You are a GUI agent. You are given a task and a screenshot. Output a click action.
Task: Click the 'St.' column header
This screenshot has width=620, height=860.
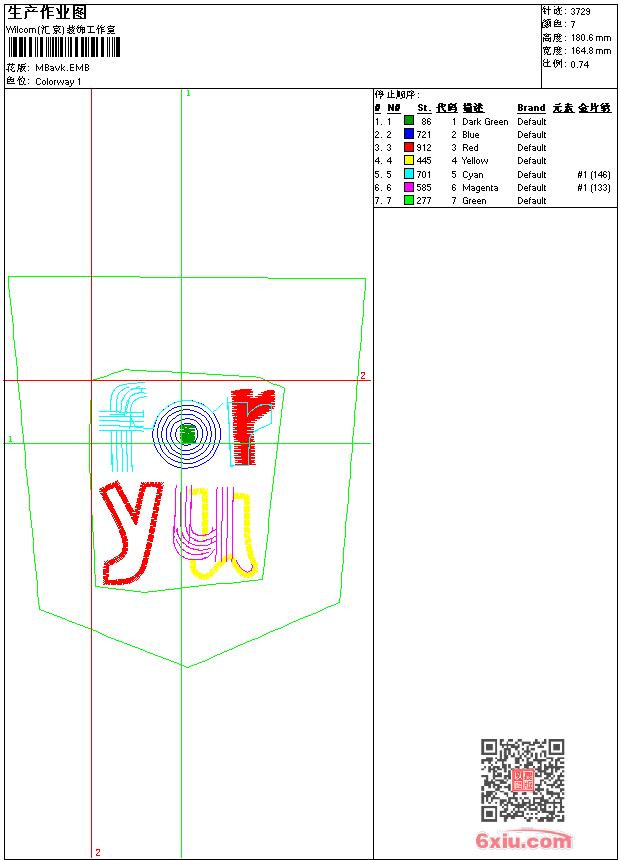[x=424, y=108]
